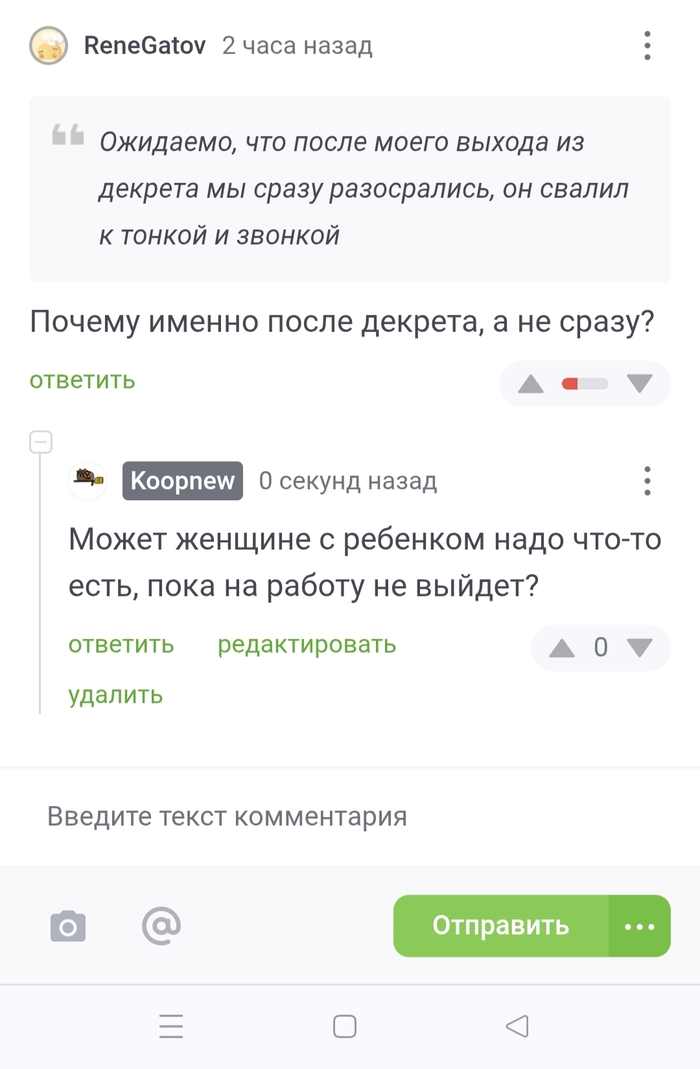The height and width of the screenshot is (1069, 700).
Task: Upvote Koopnew's reply
Action: point(560,647)
